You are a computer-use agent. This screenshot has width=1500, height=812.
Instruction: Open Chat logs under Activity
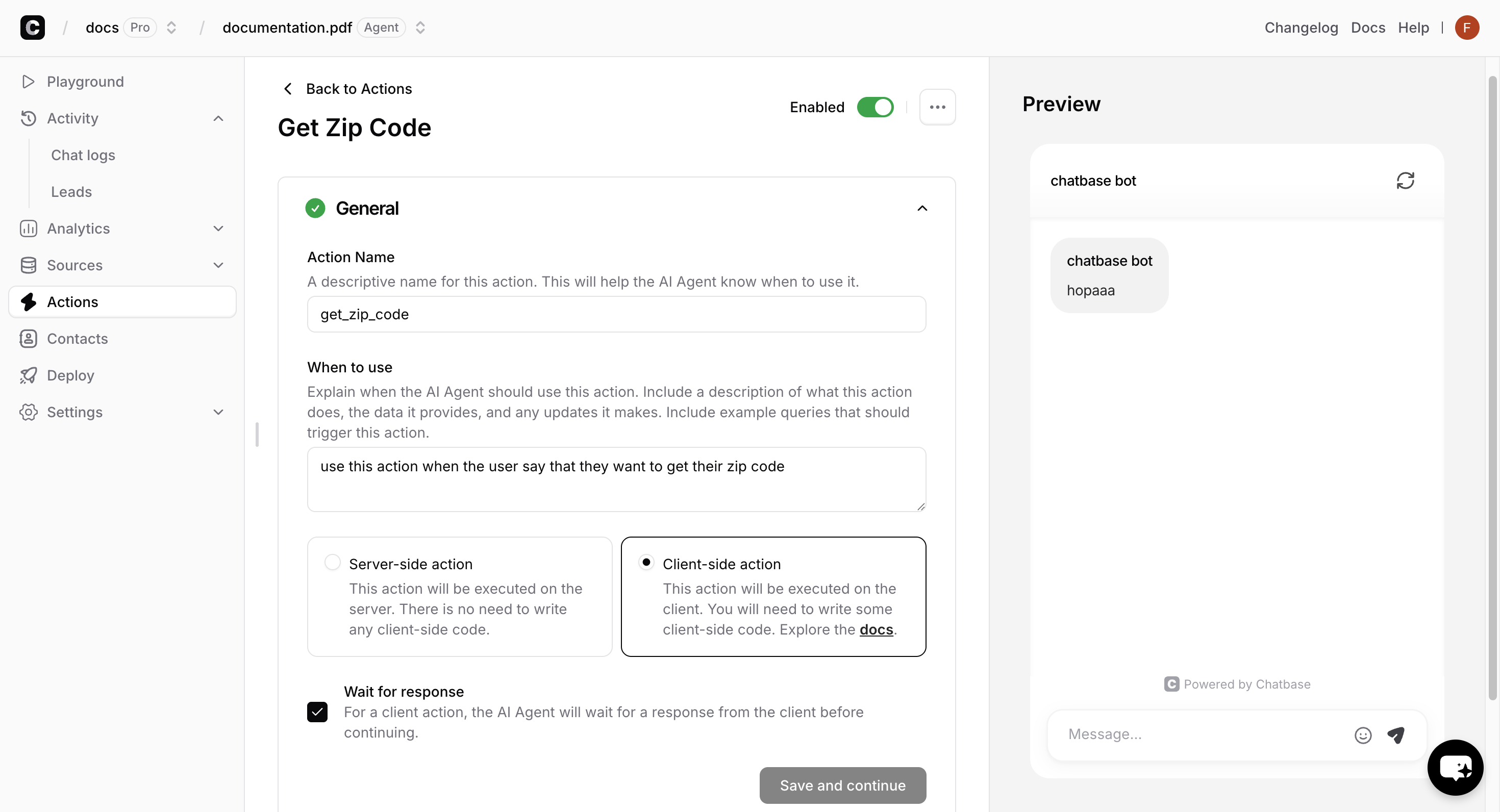point(83,156)
